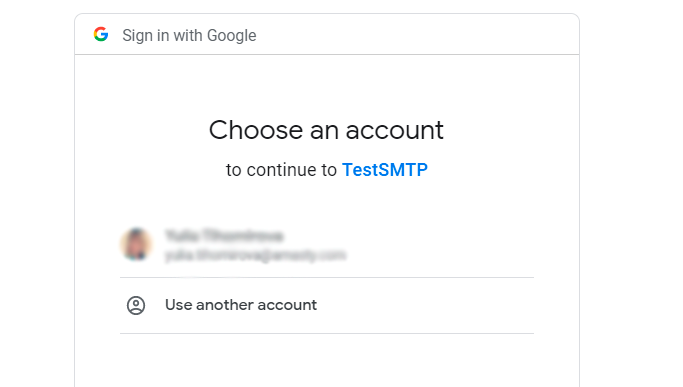Click the word 'Use' in Use another account
This screenshot has height=387, width=683.
179,305
